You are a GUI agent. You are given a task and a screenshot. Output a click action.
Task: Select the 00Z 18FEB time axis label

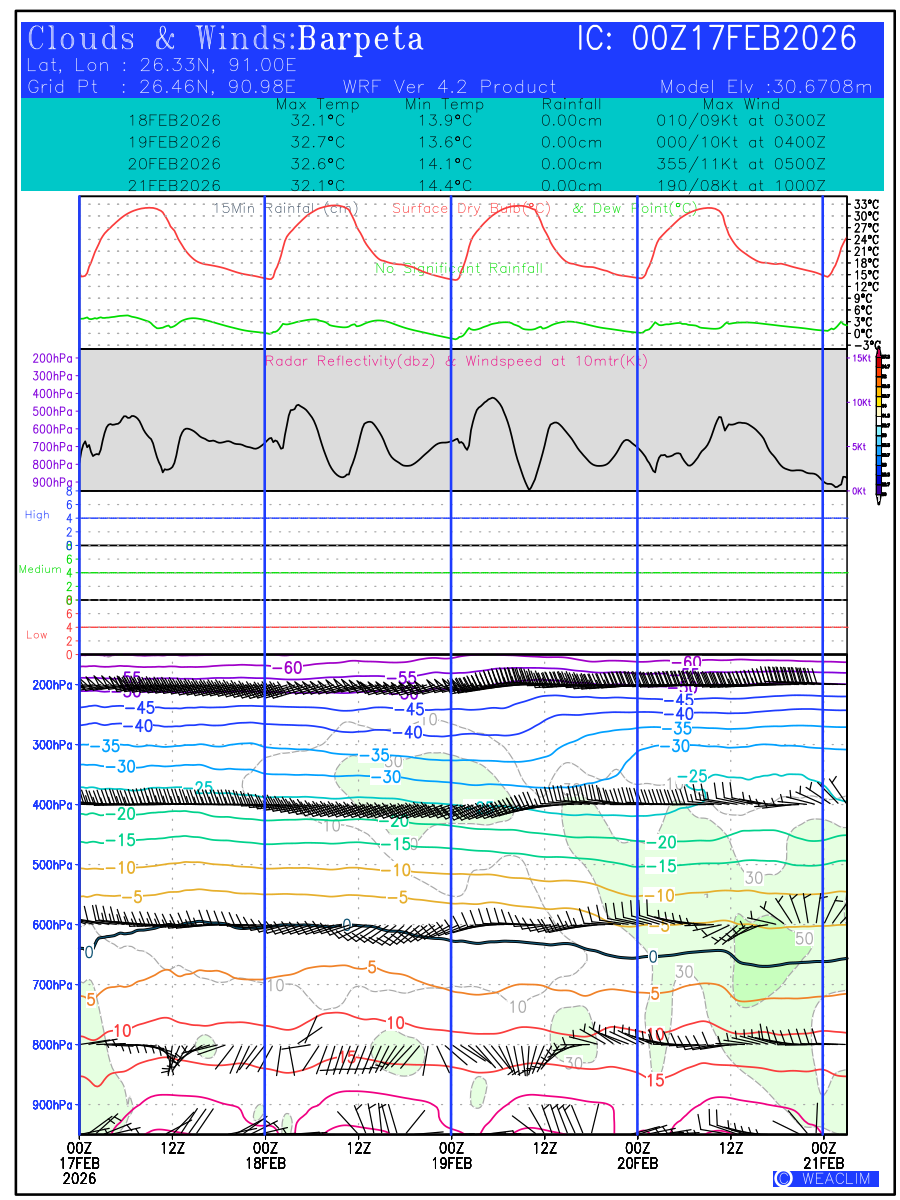tap(265, 1155)
